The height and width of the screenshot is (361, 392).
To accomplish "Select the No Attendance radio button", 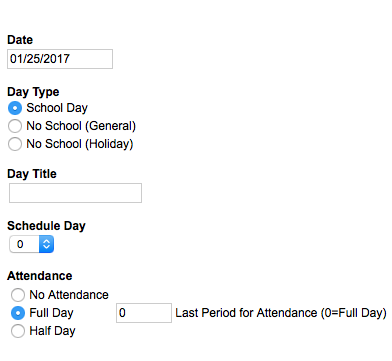I will pos(18,295).
